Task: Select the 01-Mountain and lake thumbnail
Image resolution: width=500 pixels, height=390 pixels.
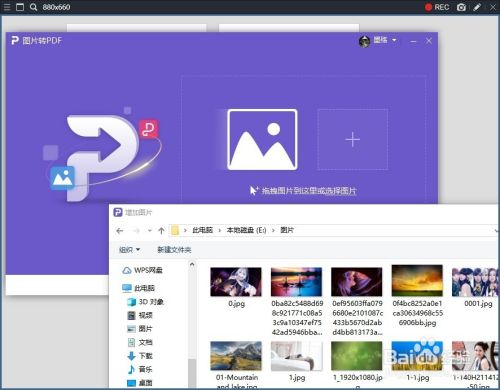Action: coord(236,356)
